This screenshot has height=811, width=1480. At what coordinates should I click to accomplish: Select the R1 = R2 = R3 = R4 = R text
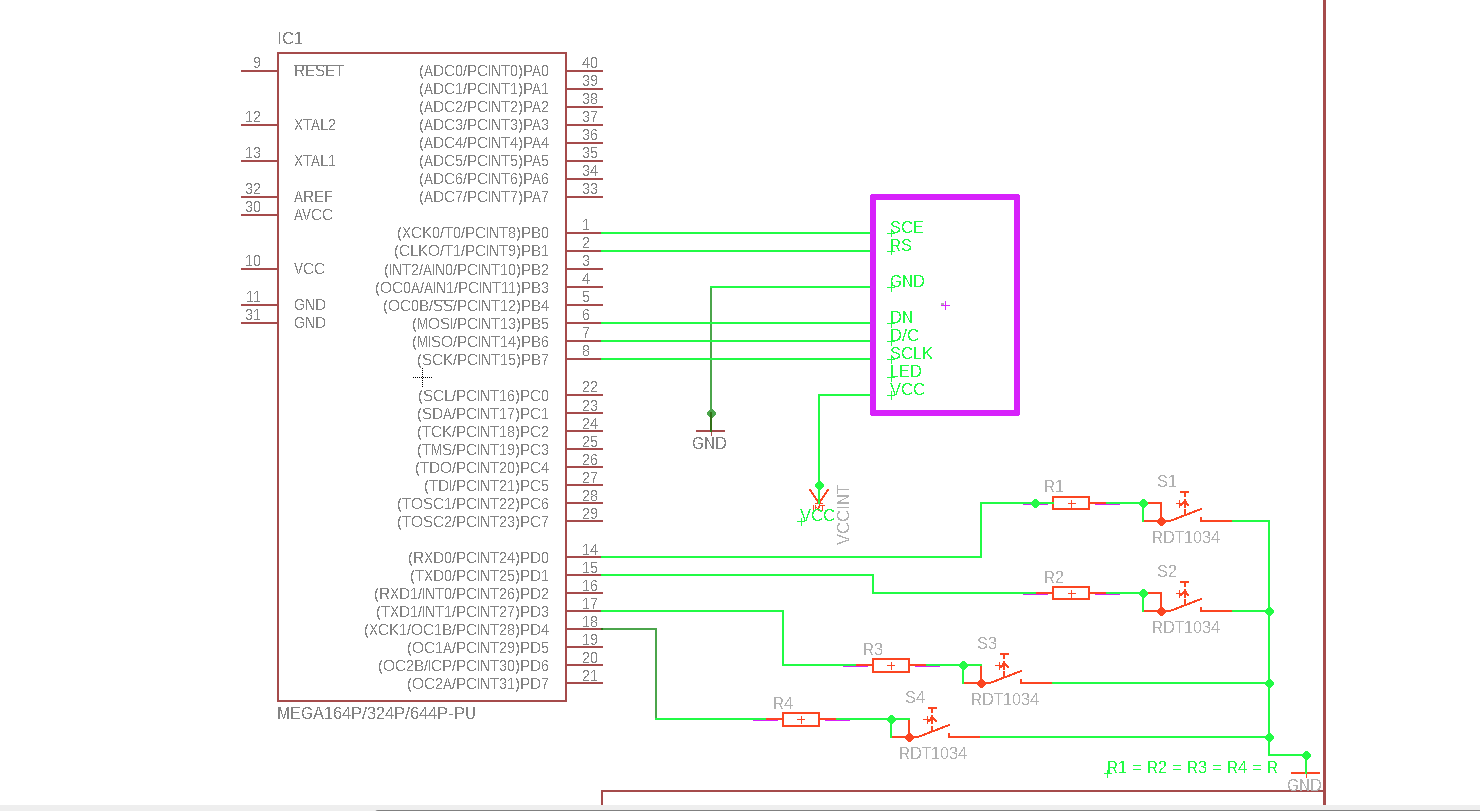1192,768
